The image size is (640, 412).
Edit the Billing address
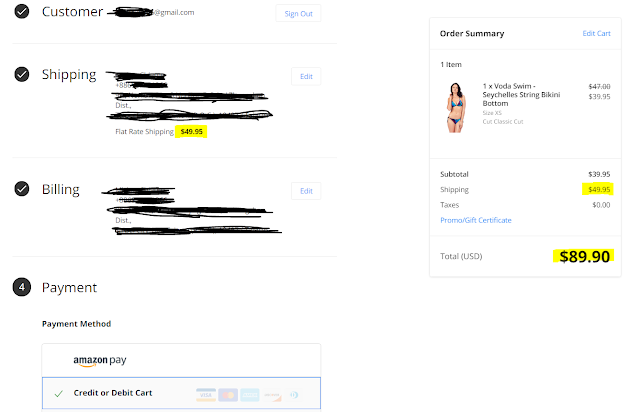(x=306, y=191)
